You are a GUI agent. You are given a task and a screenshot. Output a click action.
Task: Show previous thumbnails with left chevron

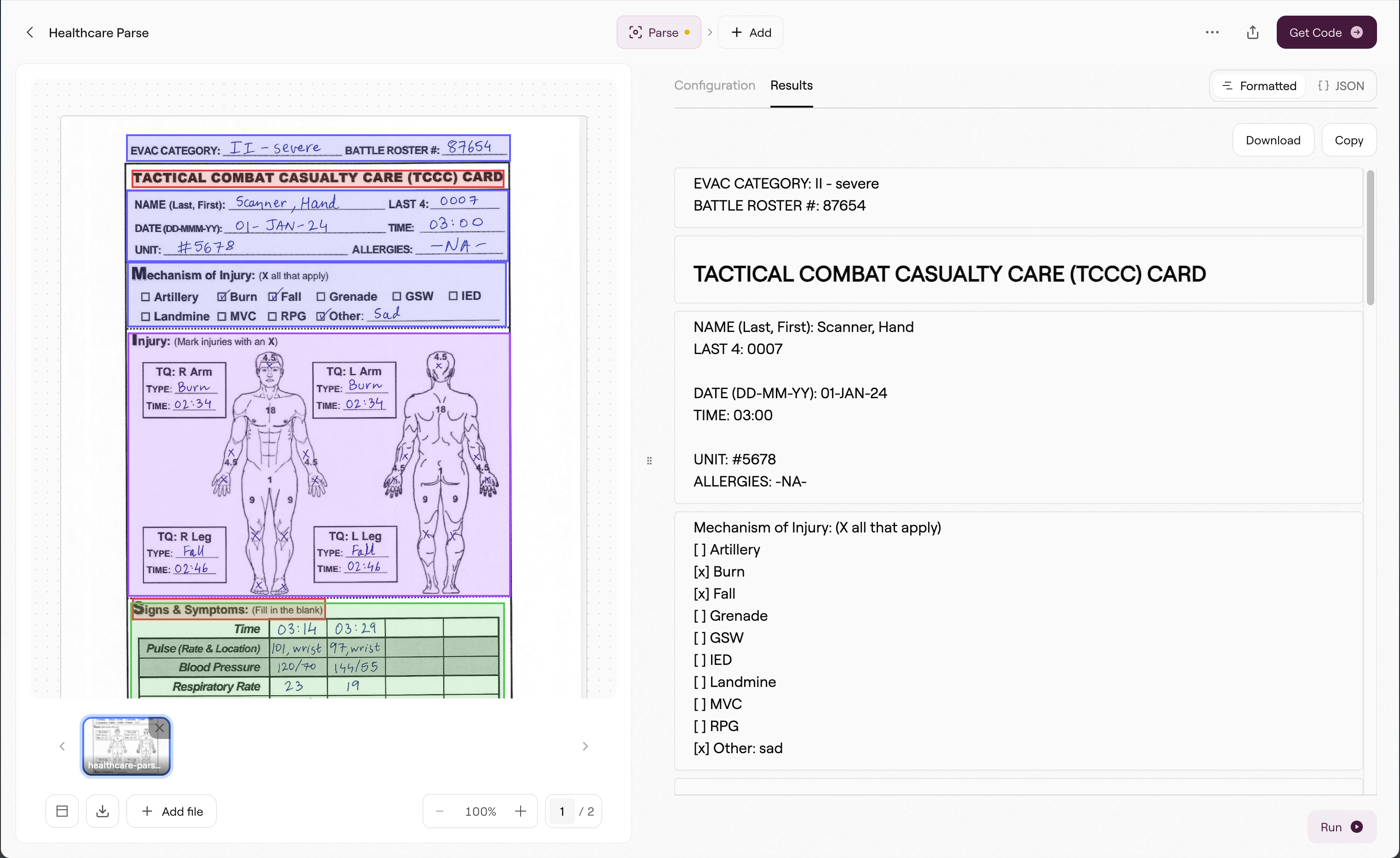click(x=62, y=746)
